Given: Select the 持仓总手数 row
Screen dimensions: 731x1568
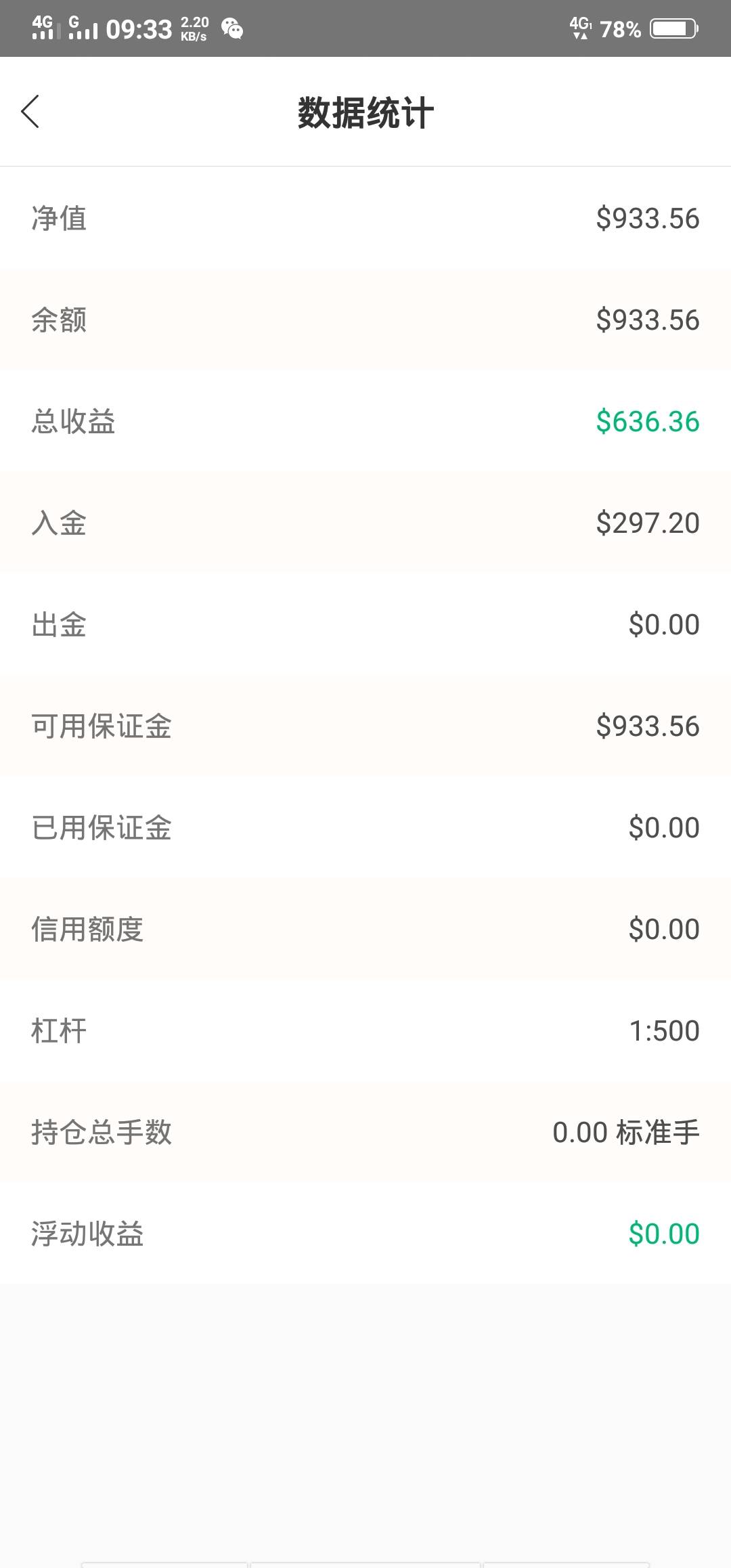Looking at the screenshot, I should 365,1132.
